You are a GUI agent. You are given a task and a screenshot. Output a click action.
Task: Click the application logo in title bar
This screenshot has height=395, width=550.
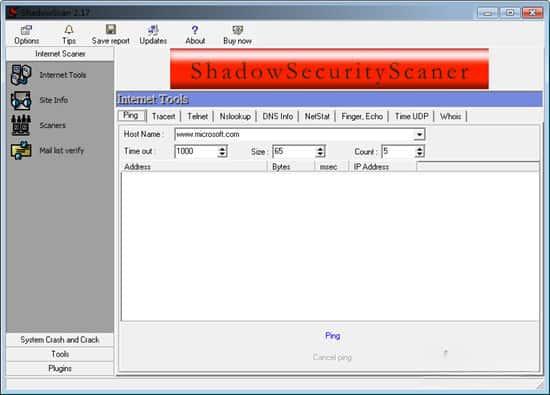(x=13, y=13)
